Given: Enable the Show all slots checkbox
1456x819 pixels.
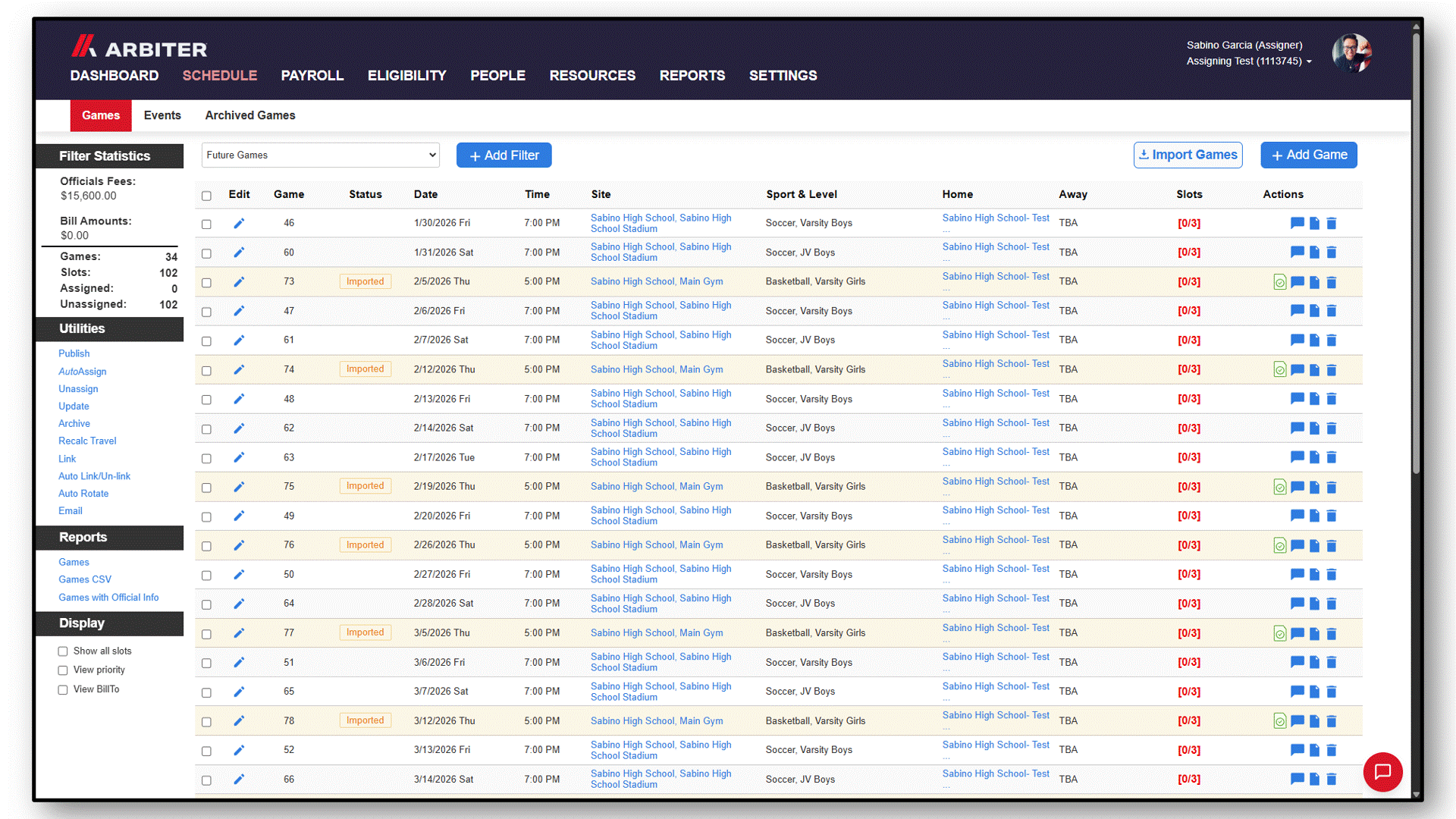Looking at the screenshot, I should pyautogui.click(x=63, y=651).
